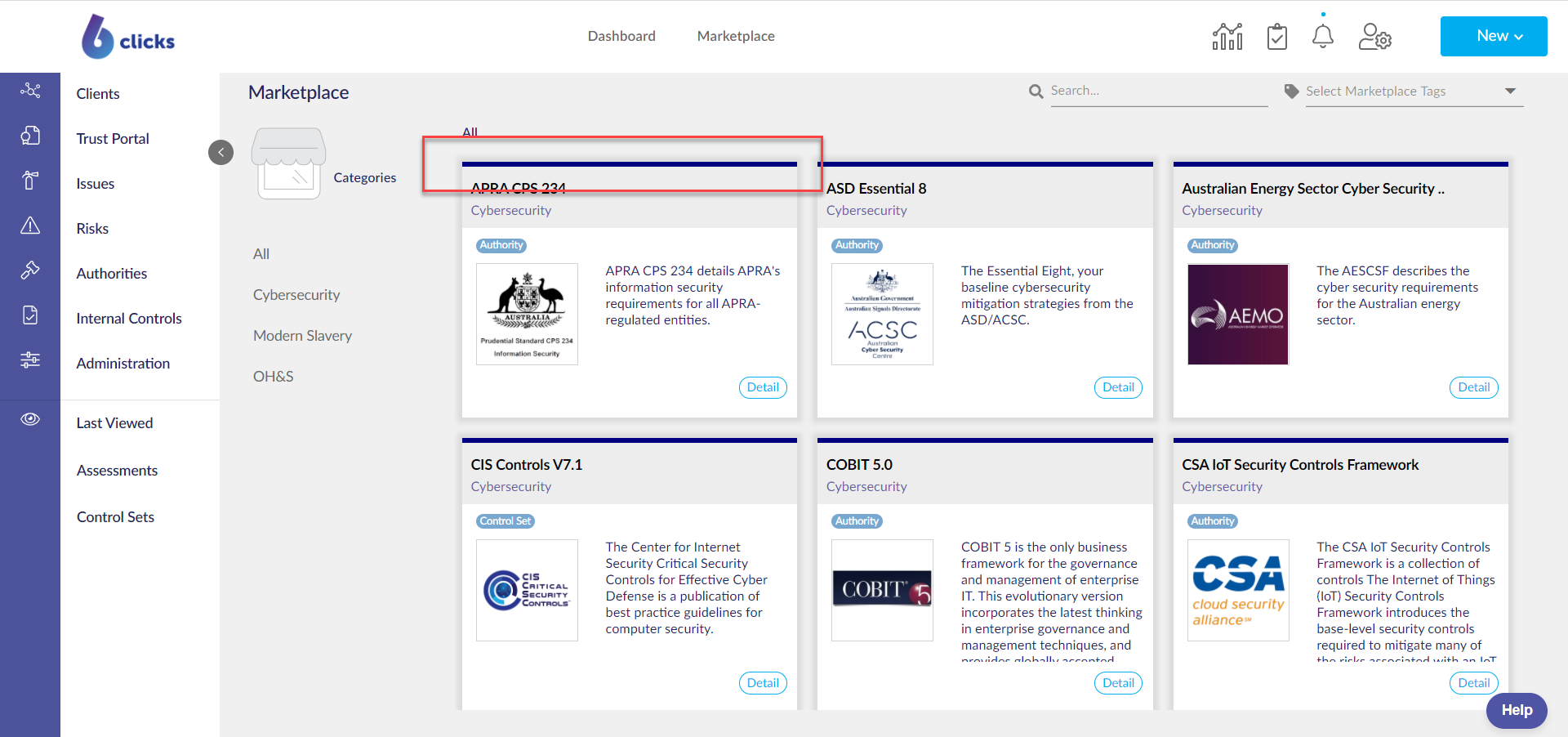The image size is (1568, 737).
Task: Click the Help button
Action: tap(1517, 710)
